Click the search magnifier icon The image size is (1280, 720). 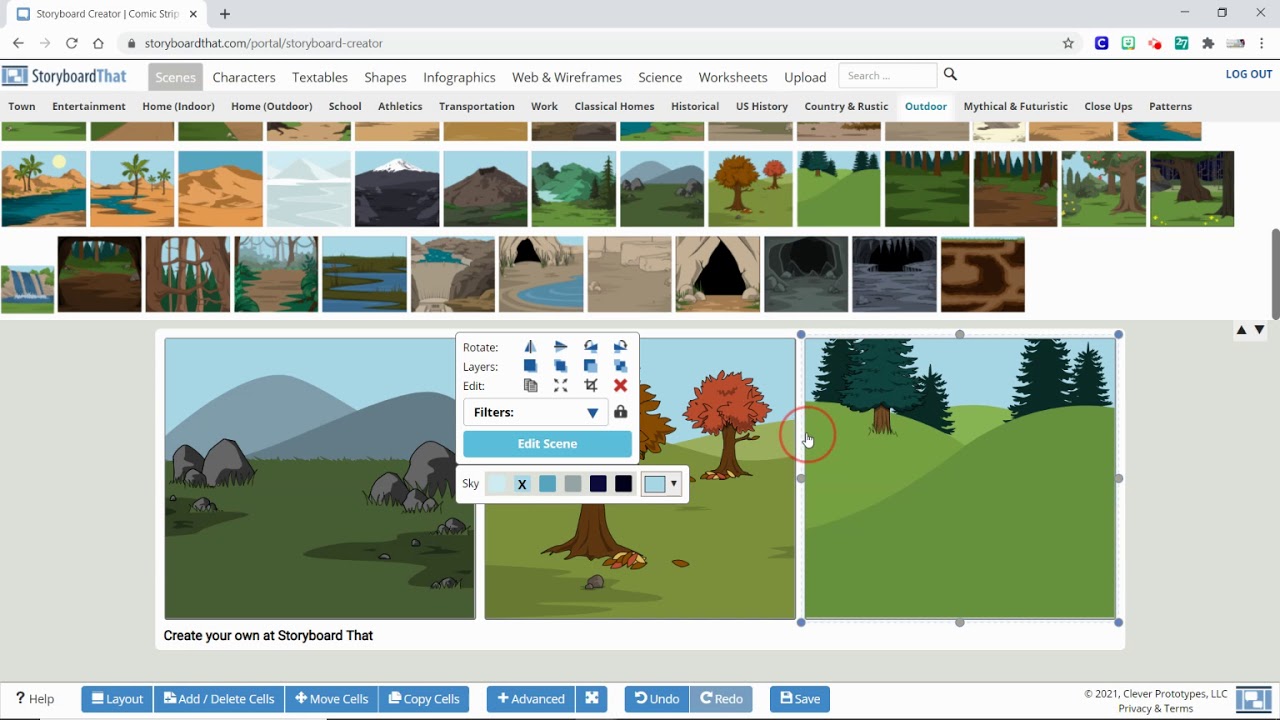[950, 74]
